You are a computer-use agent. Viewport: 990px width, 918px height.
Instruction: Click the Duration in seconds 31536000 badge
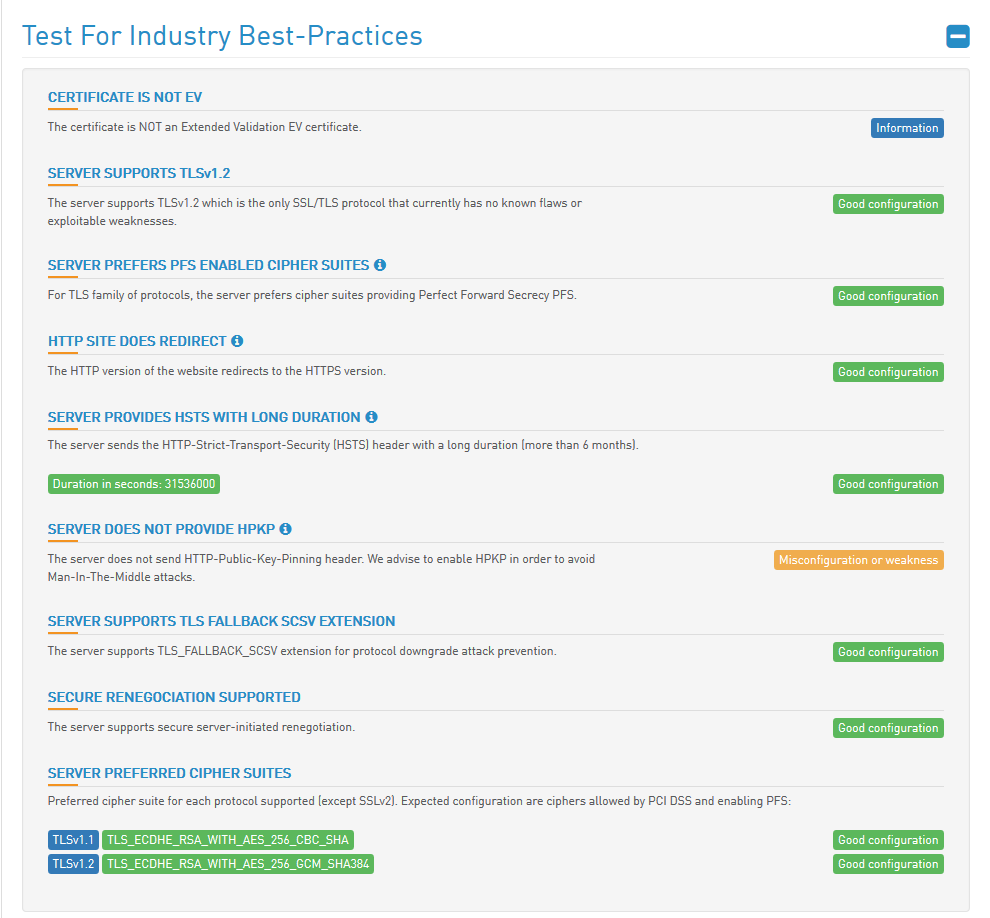tap(134, 484)
